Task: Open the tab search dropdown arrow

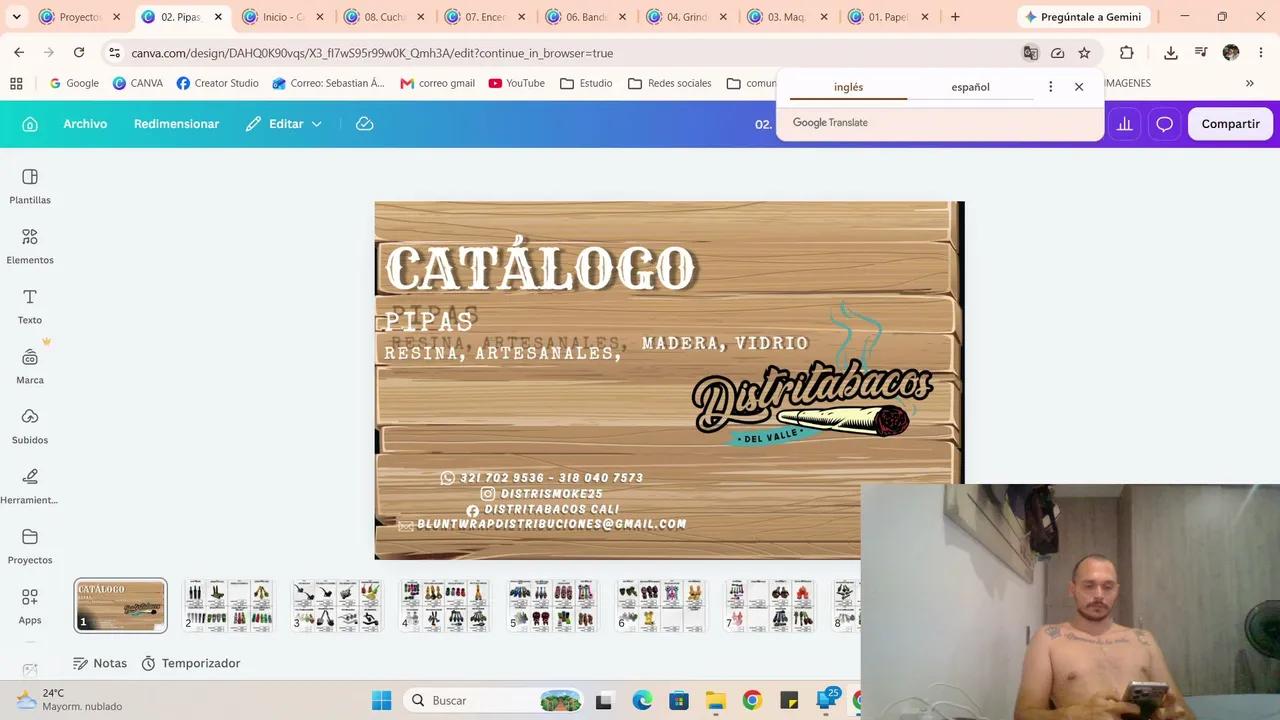Action: (x=16, y=17)
